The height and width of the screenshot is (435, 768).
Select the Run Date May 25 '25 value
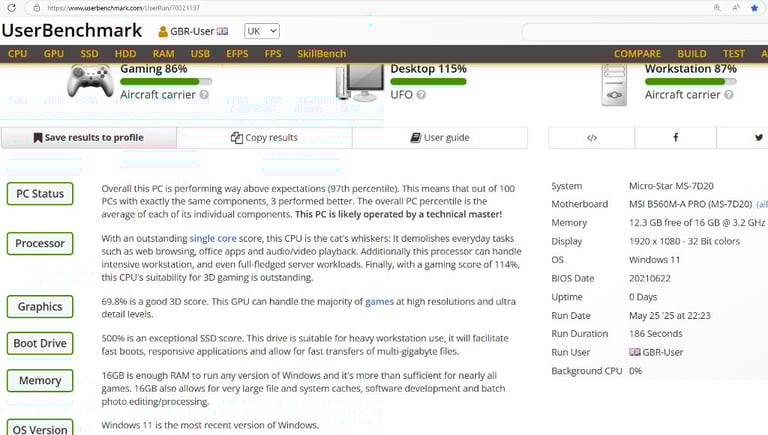click(x=670, y=316)
